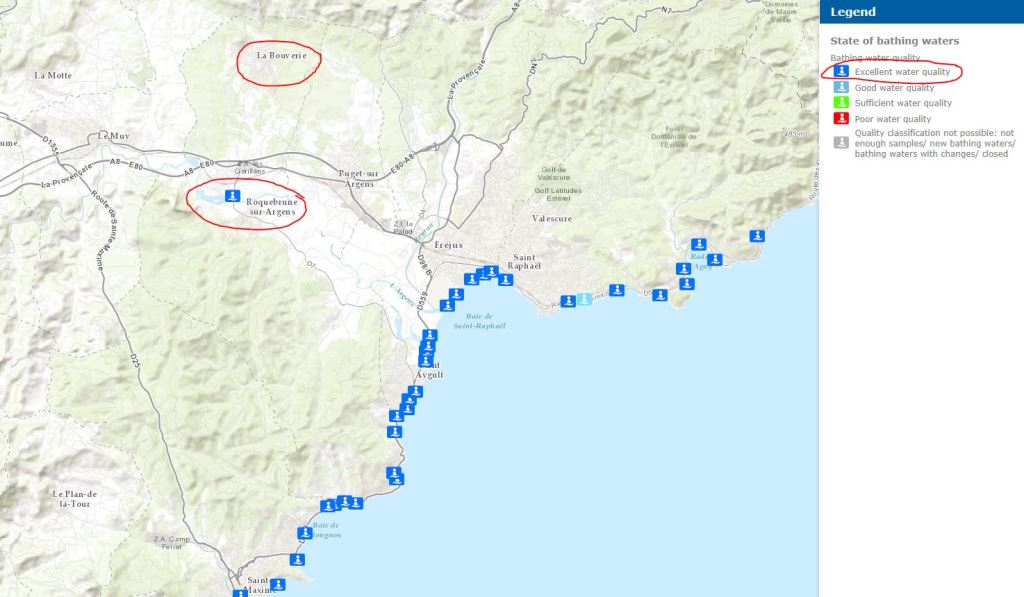
Task: Click the Legend panel header
Action: pos(921,12)
